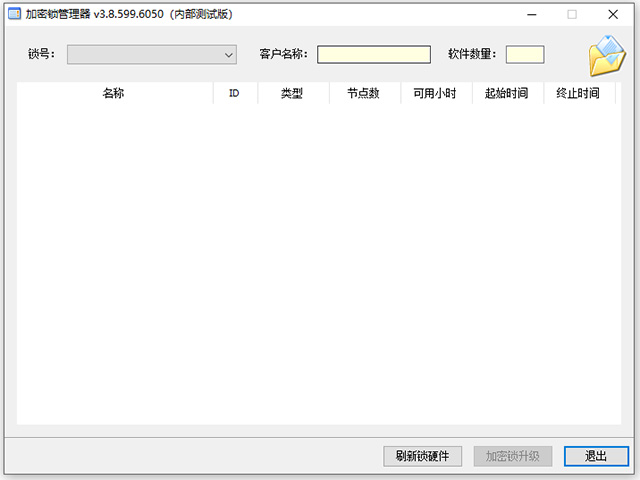Click the 节点数 column header

click(364, 93)
